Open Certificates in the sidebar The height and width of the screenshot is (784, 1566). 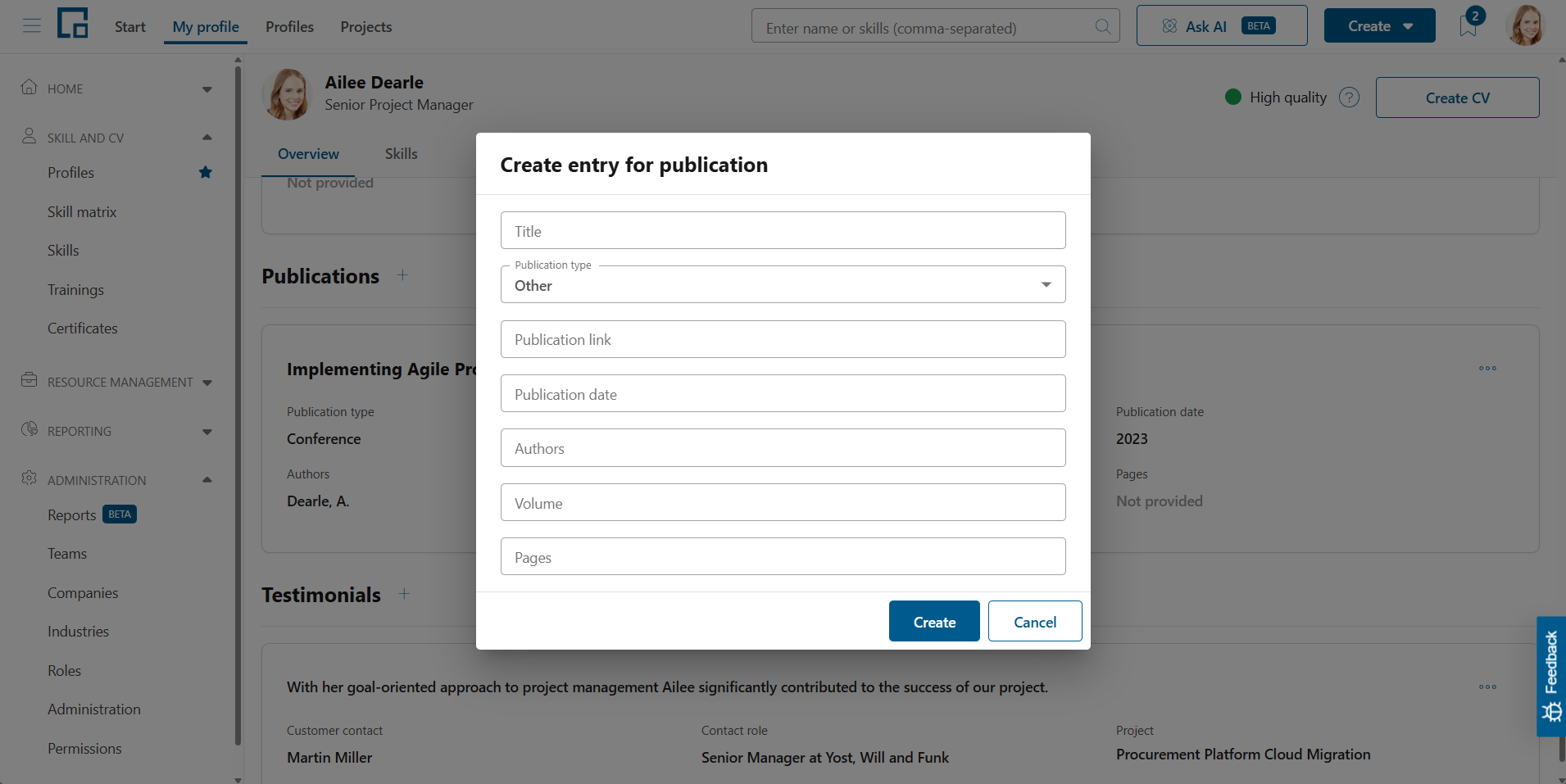(83, 329)
